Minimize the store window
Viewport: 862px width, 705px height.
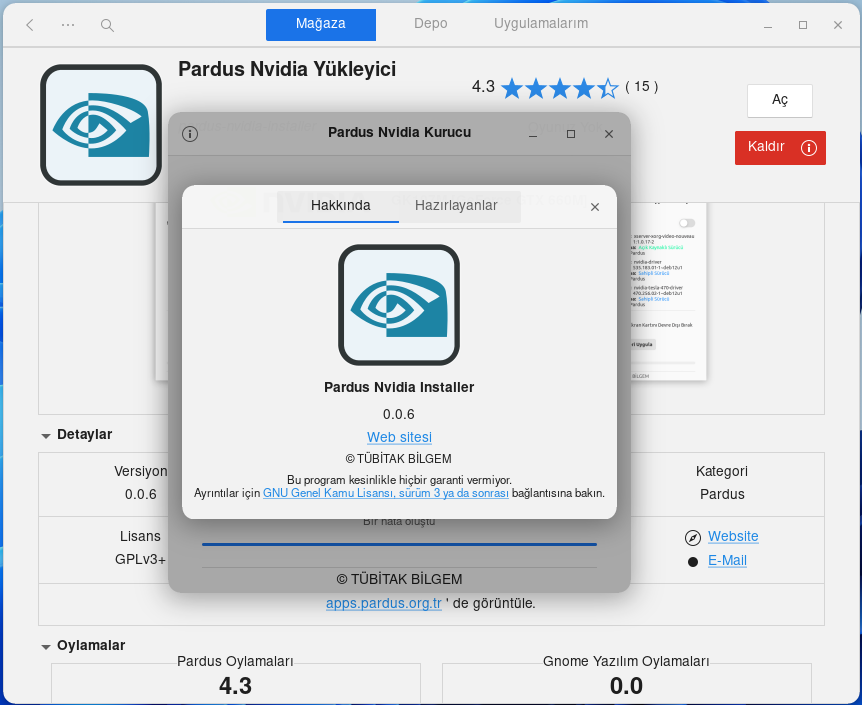768,25
